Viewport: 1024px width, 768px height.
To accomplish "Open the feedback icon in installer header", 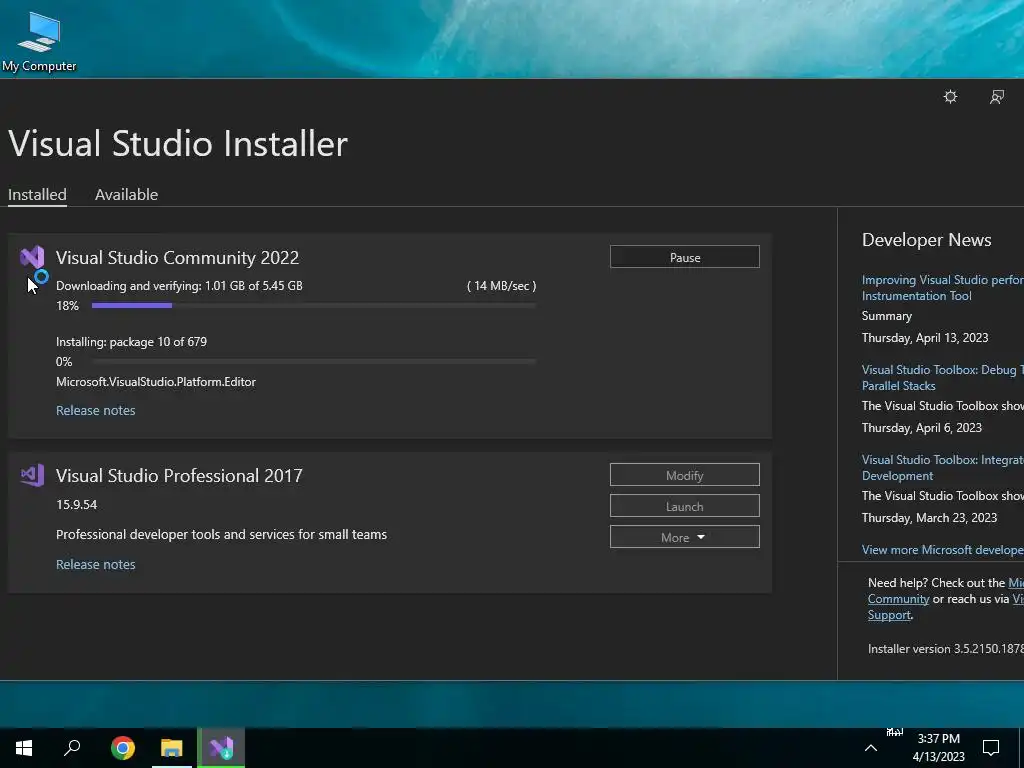I will 997,97.
